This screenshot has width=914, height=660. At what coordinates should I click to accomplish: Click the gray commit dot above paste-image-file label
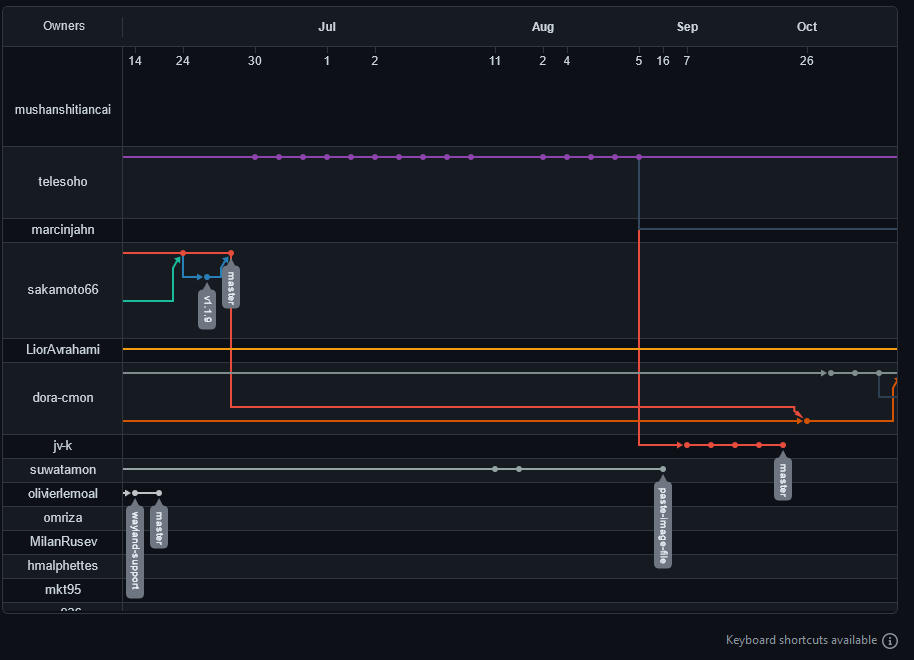click(663, 469)
